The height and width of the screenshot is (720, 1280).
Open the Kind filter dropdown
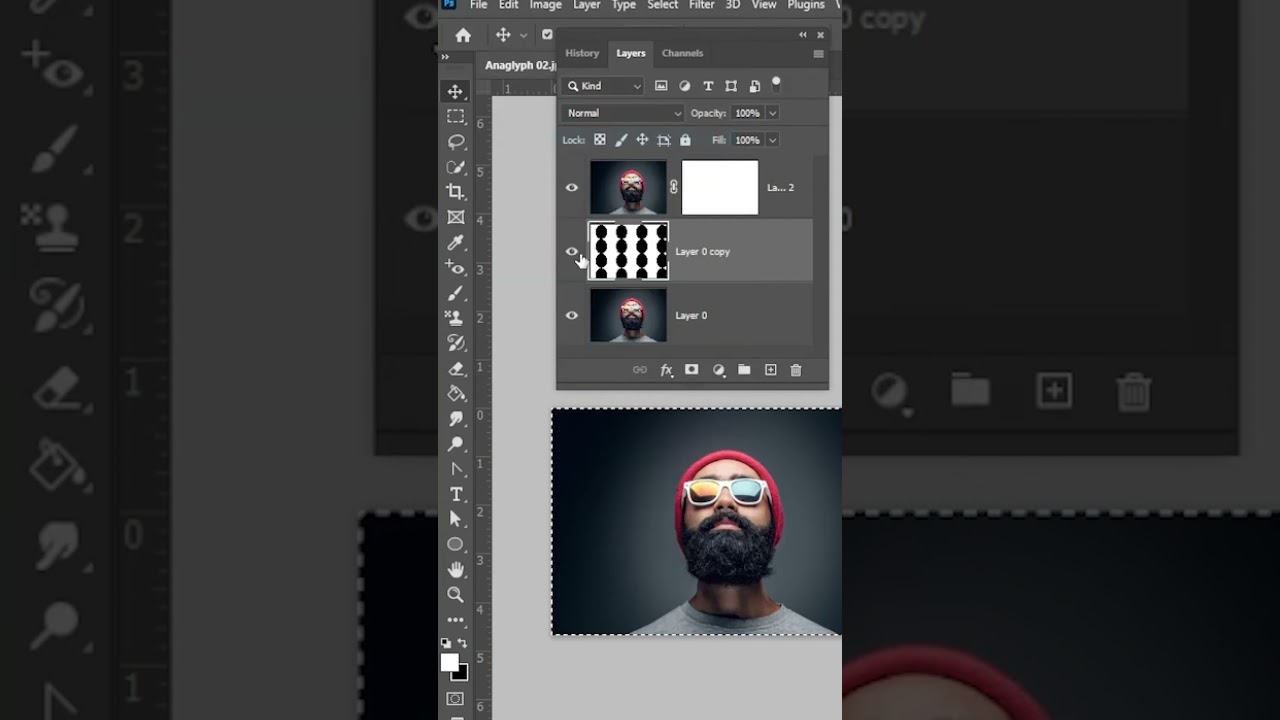604,86
